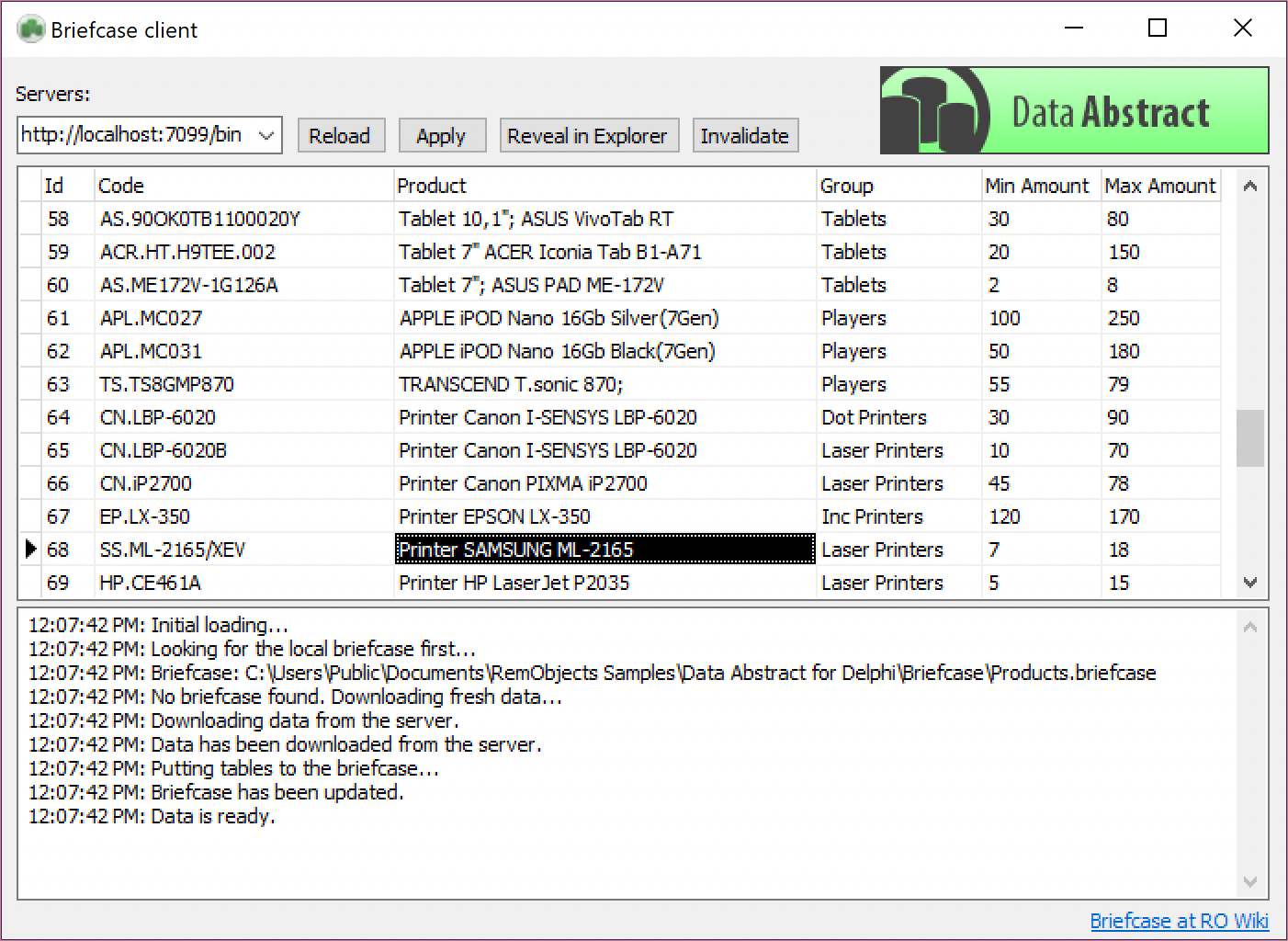
Task: Select the APPLE iPOD Nano Silver row
Action: 551,317
